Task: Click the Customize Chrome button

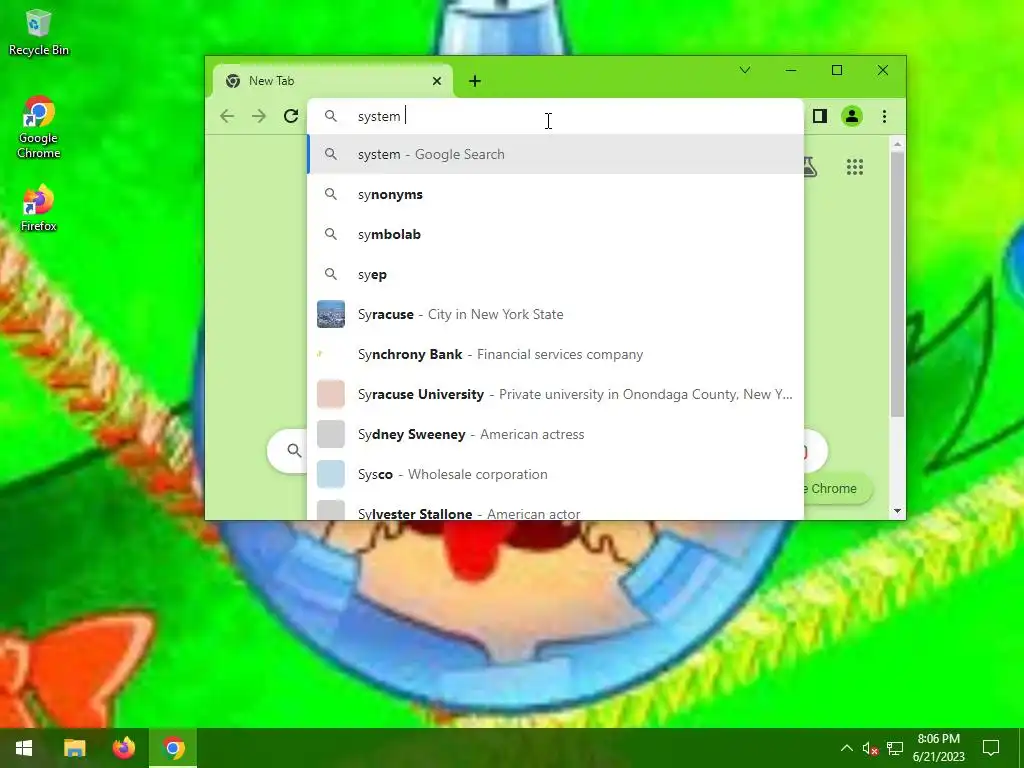Action: pos(839,488)
